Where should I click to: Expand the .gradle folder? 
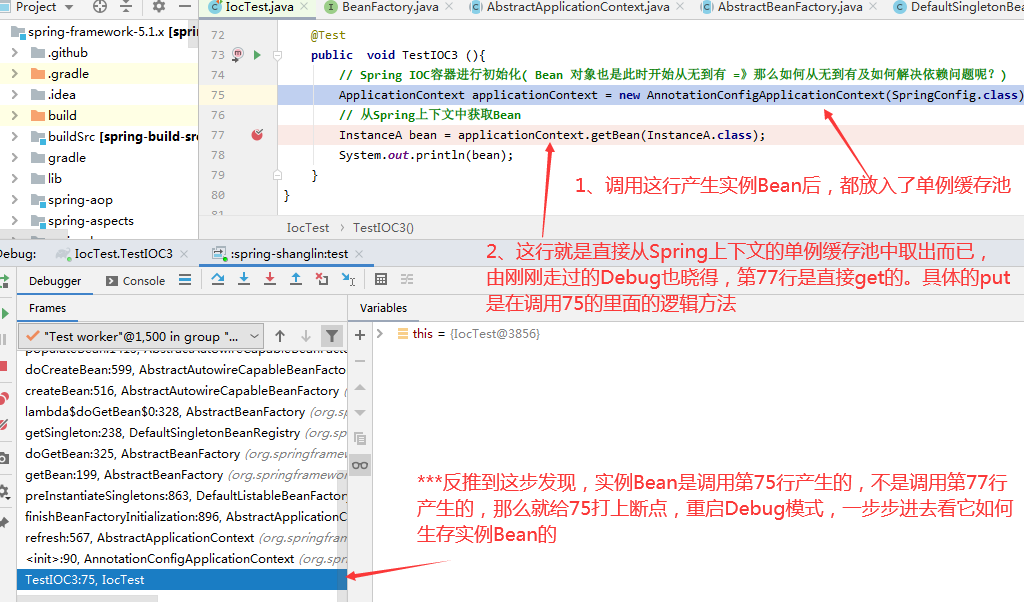tap(15, 74)
